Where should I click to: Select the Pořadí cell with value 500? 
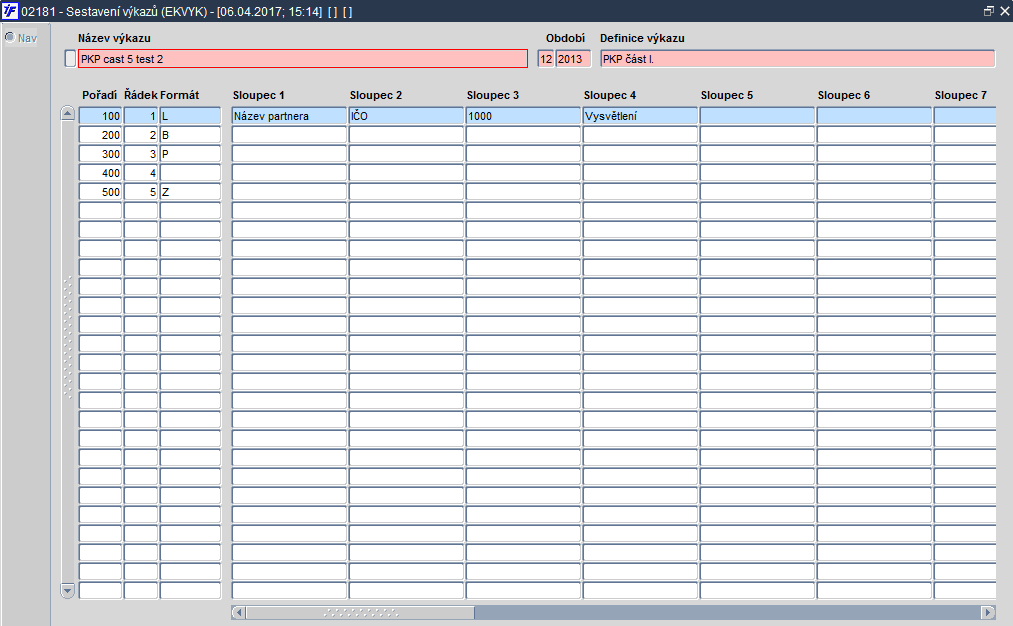pyautogui.click(x=100, y=192)
